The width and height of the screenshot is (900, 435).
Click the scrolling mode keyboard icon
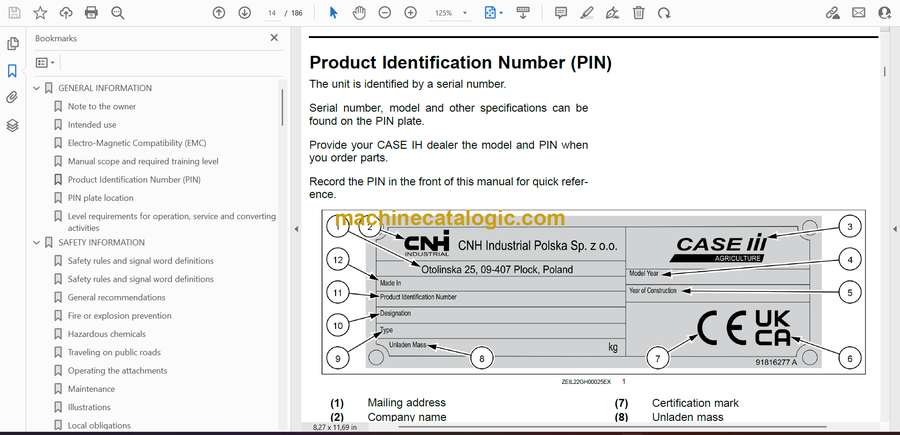coord(523,13)
